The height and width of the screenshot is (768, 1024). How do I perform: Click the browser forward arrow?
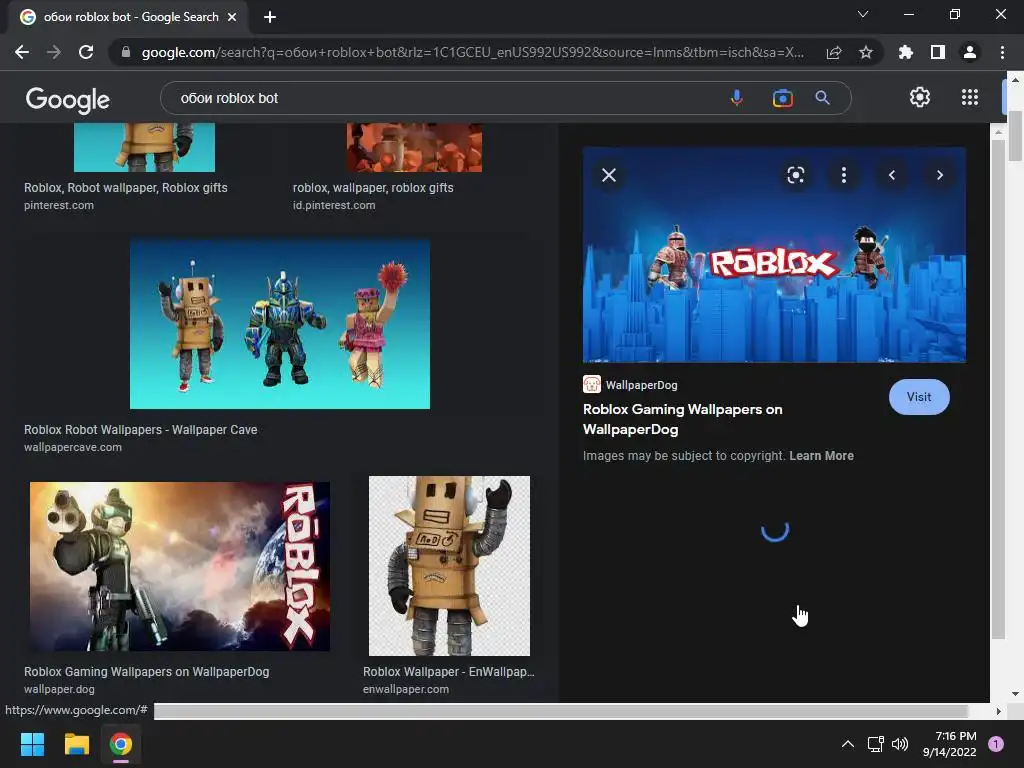point(54,52)
